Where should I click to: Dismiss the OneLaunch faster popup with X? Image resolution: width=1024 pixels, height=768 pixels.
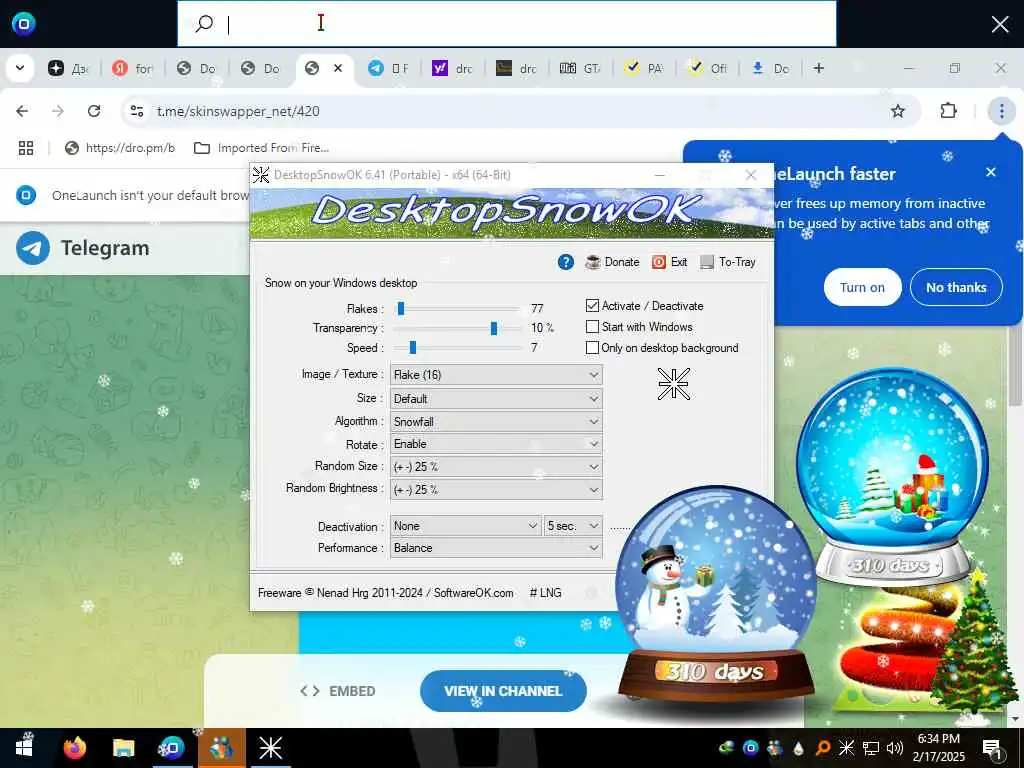tap(991, 172)
